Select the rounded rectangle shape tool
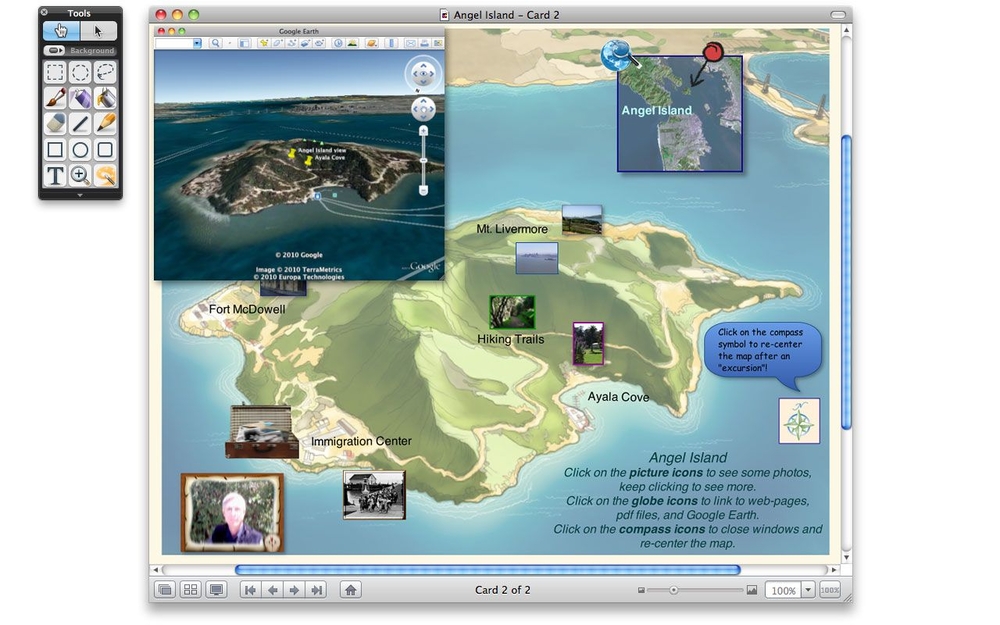This screenshot has height=625, width=1000. 105,150
